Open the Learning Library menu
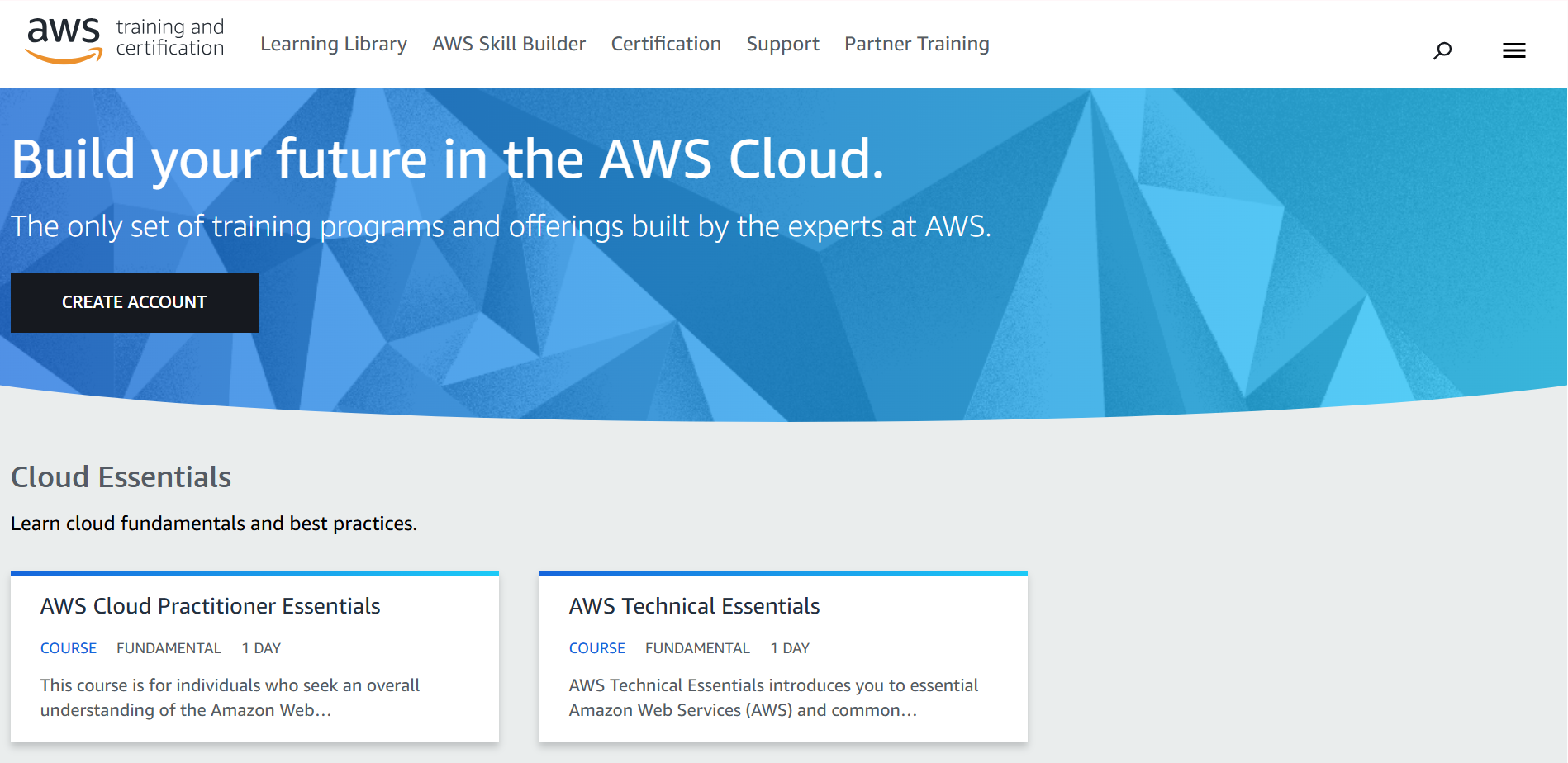 pos(333,44)
